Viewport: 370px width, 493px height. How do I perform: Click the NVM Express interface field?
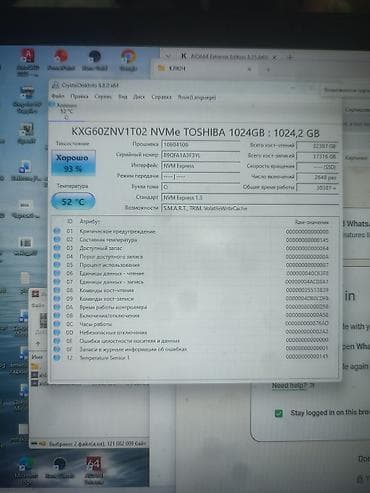[x=200, y=166]
